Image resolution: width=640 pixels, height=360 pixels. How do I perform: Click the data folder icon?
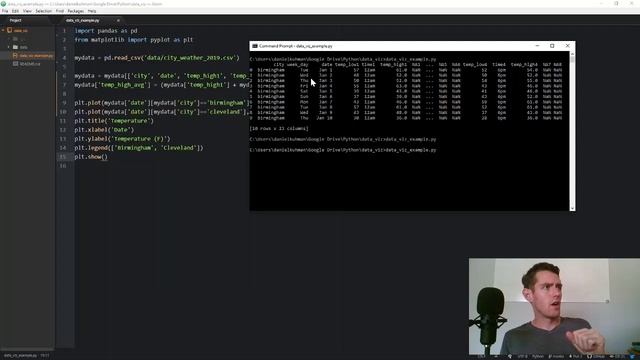pyautogui.click(x=15, y=47)
